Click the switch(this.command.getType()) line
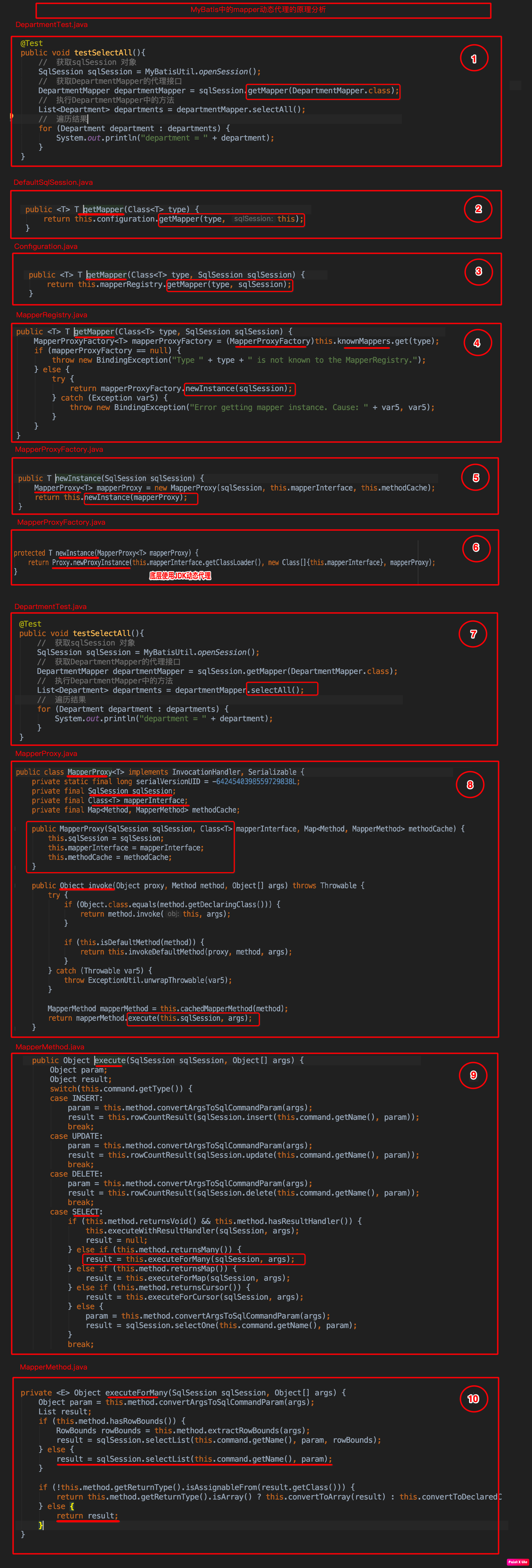This screenshot has height=1568, width=532. [x=121, y=1088]
